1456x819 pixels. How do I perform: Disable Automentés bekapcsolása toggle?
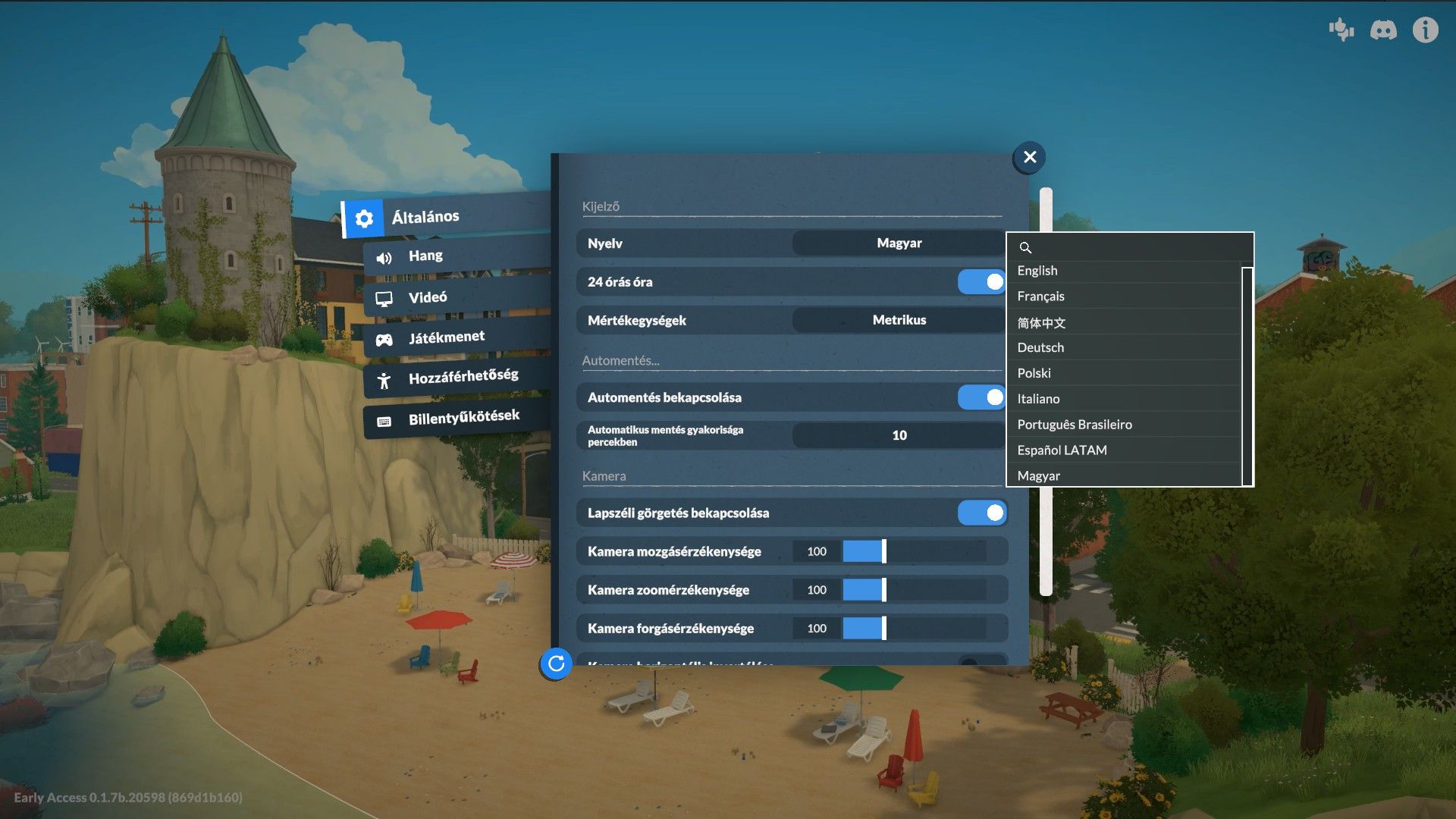(x=982, y=397)
